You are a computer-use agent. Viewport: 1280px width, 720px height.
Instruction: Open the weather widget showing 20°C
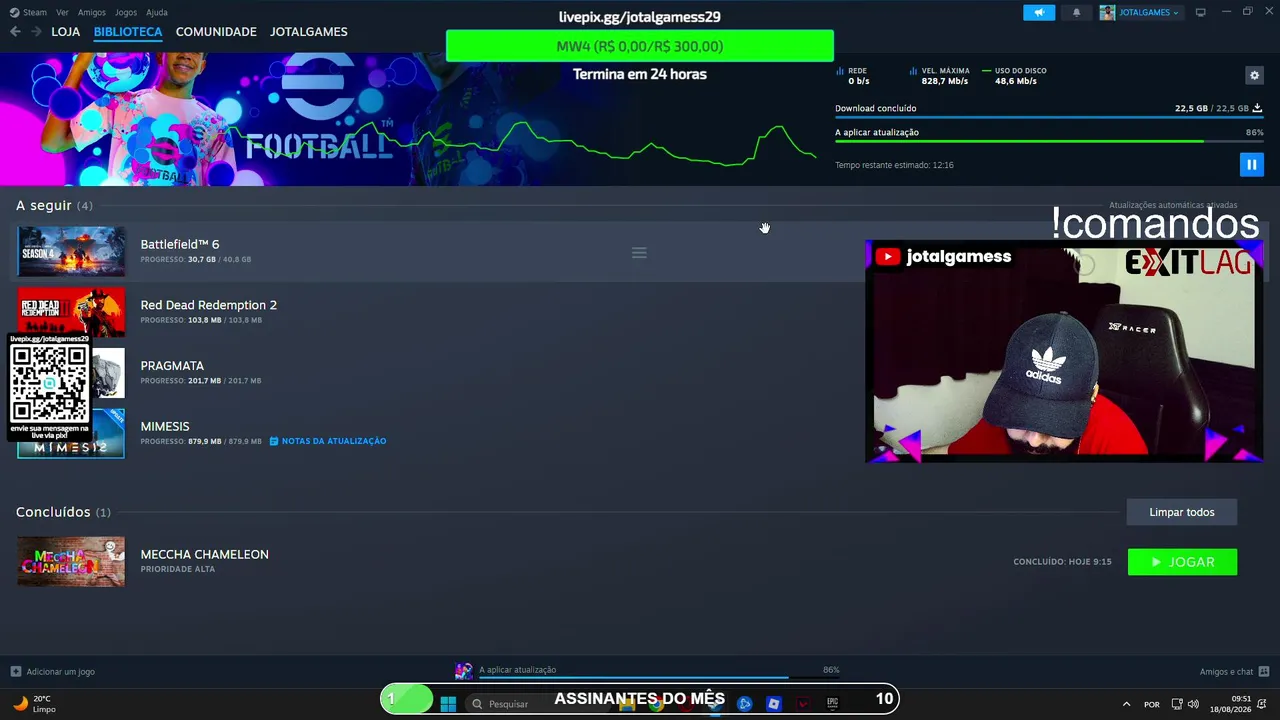(33, 704)
